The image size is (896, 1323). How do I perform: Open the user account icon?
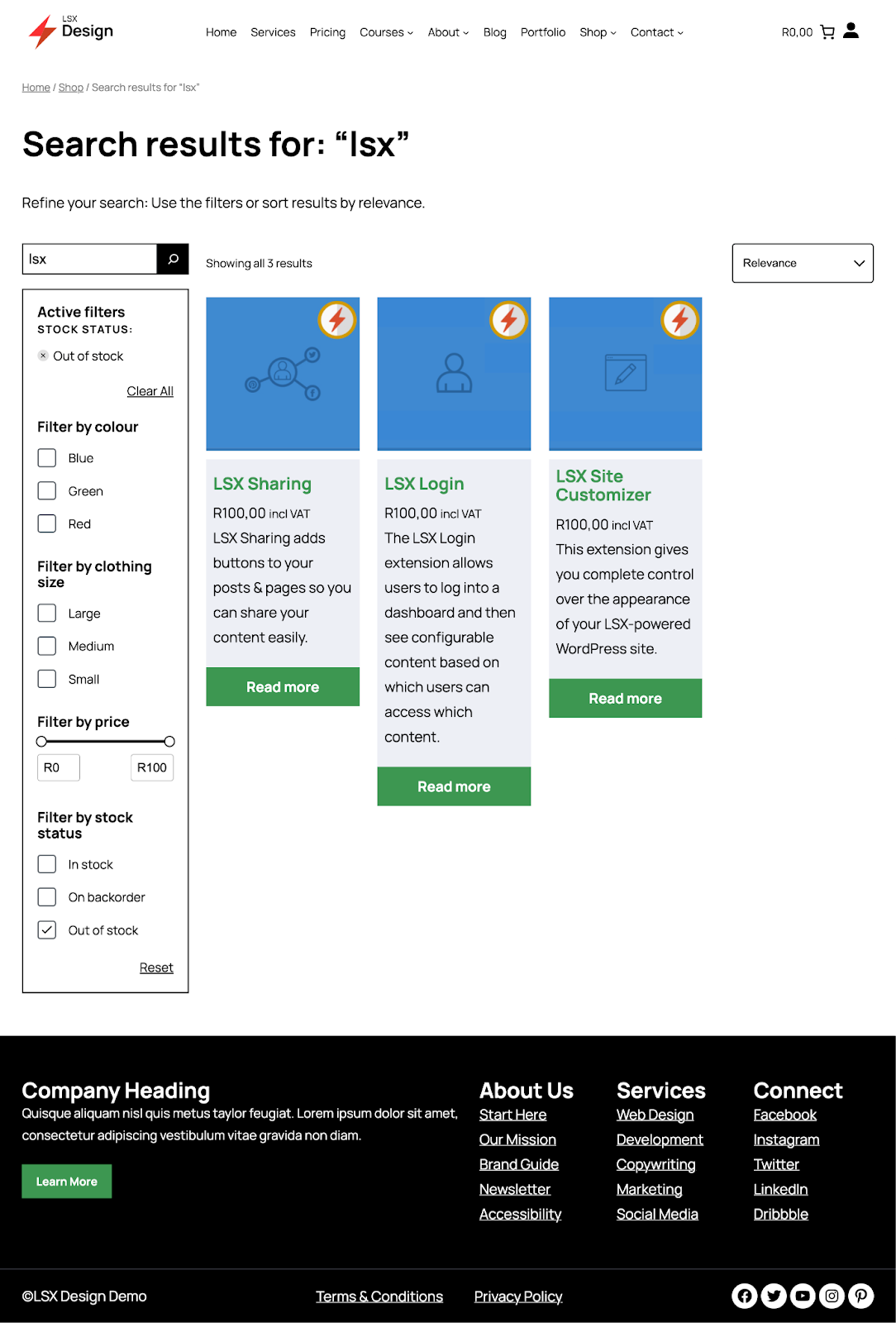851,31
